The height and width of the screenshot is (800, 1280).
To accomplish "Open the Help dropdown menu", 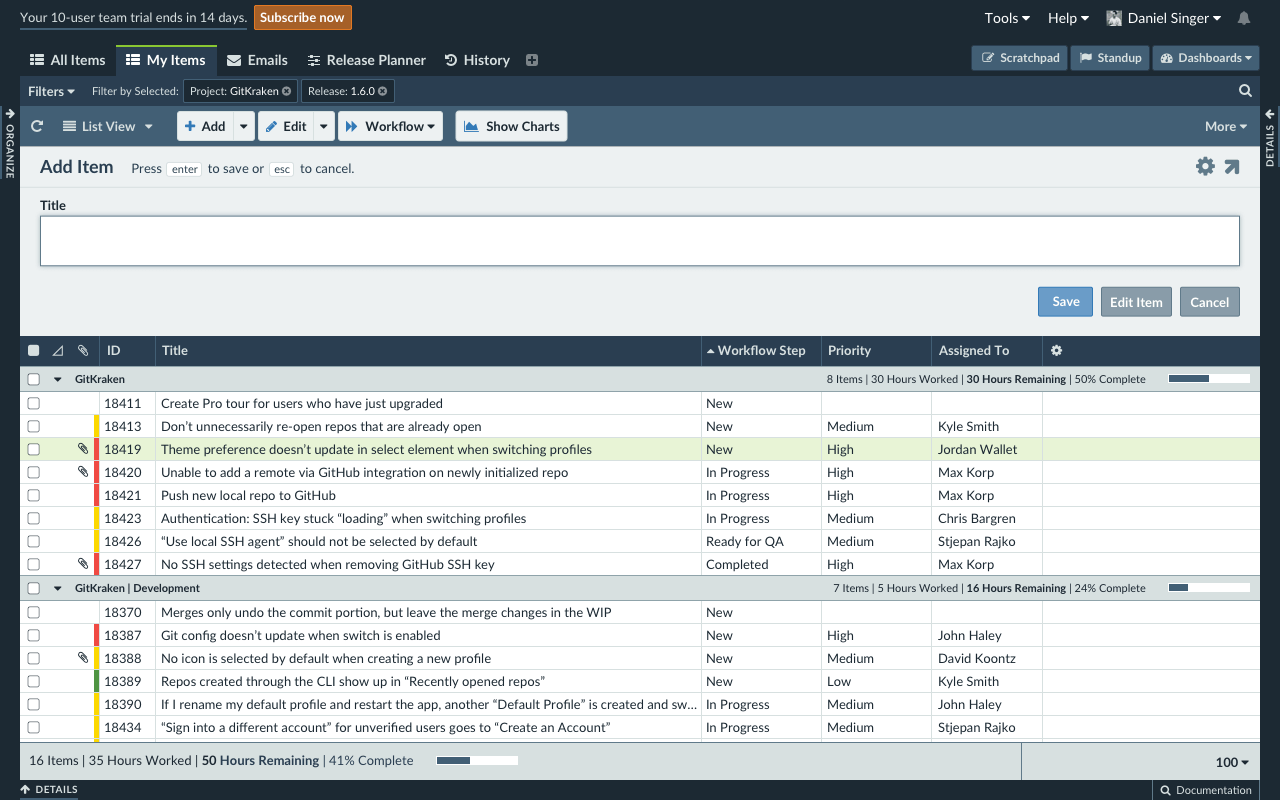I will click(1068, 18).
